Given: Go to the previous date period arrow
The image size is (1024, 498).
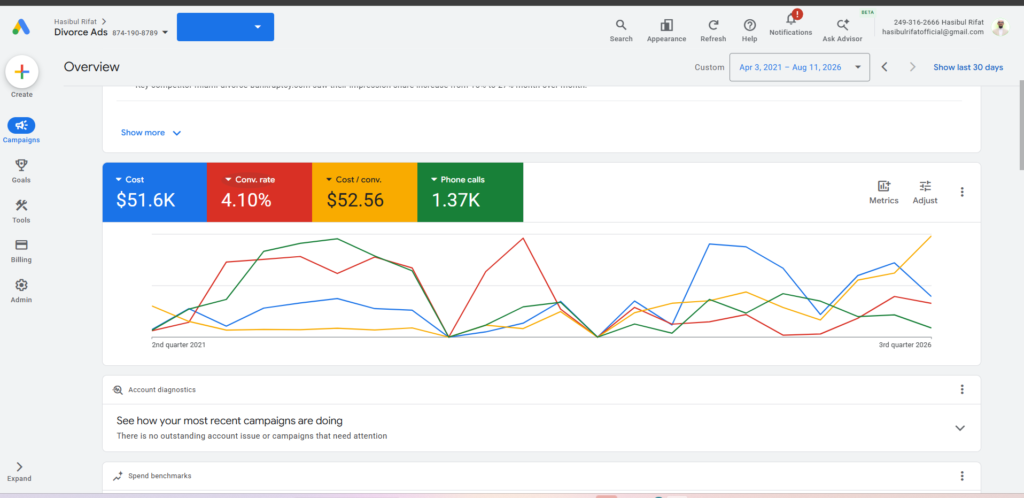Looking at the screenshot, I should tap(884, 67).
